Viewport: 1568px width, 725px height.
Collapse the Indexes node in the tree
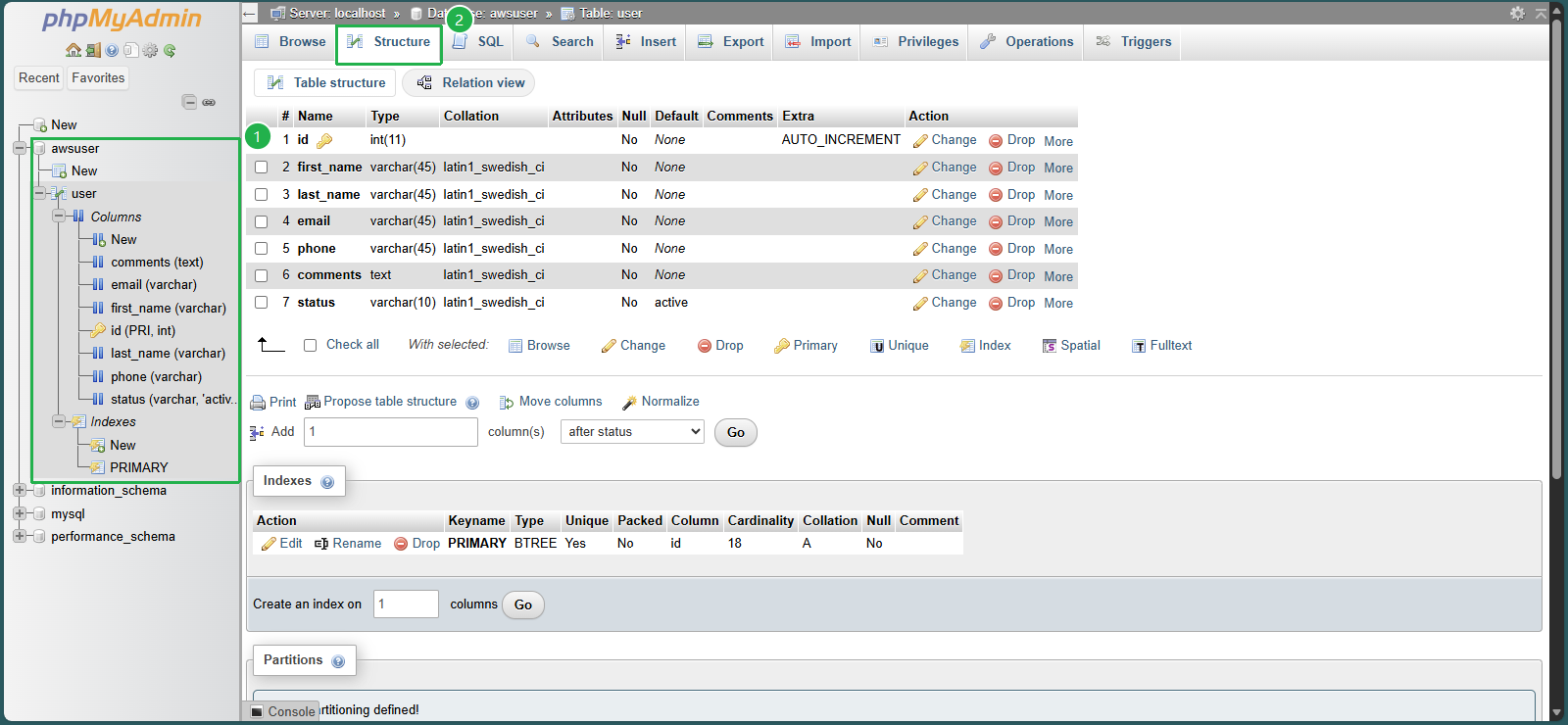[59, 421]
